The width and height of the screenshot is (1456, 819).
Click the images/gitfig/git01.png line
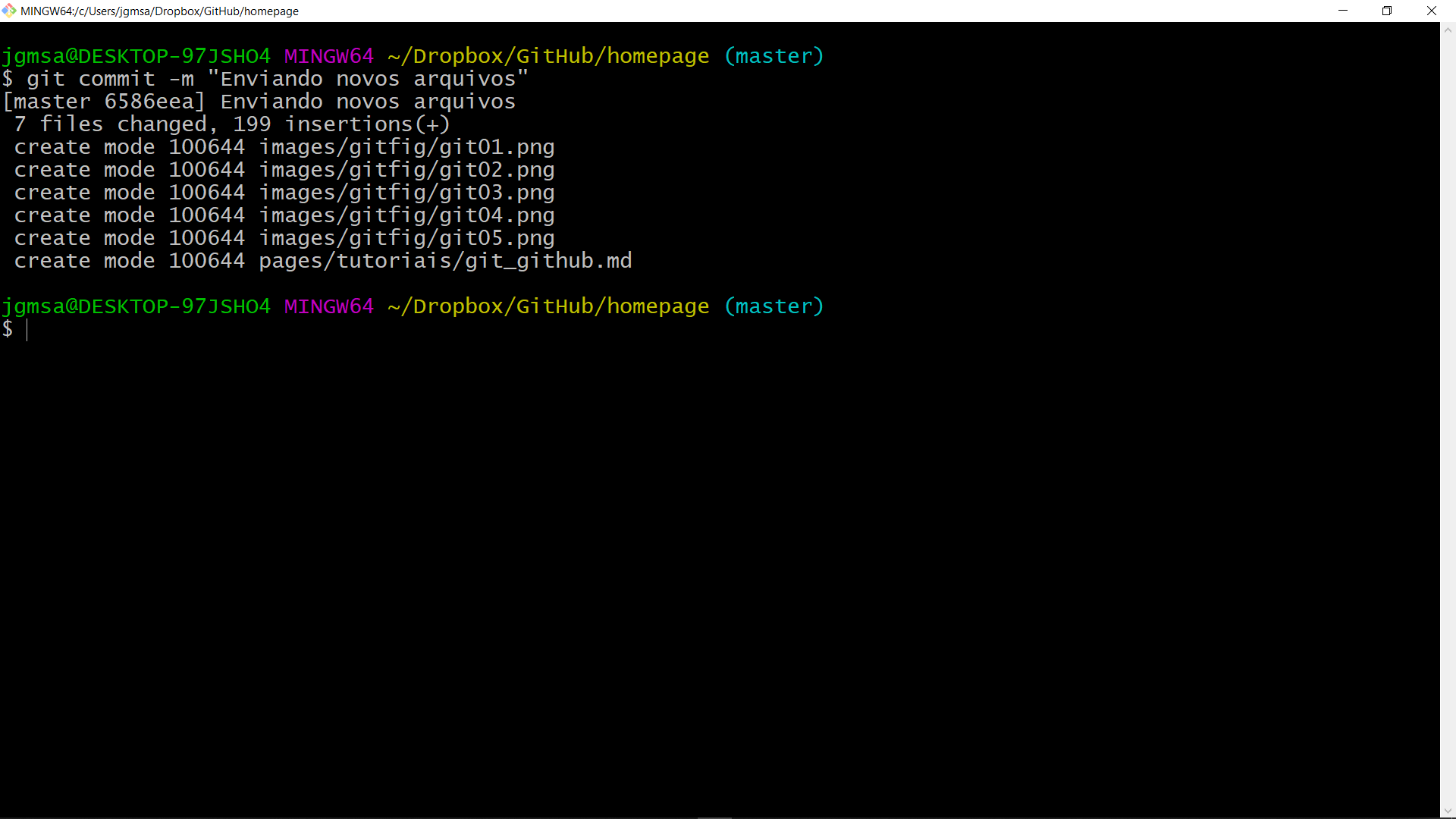pyautogui.click(x=284, y=147)
